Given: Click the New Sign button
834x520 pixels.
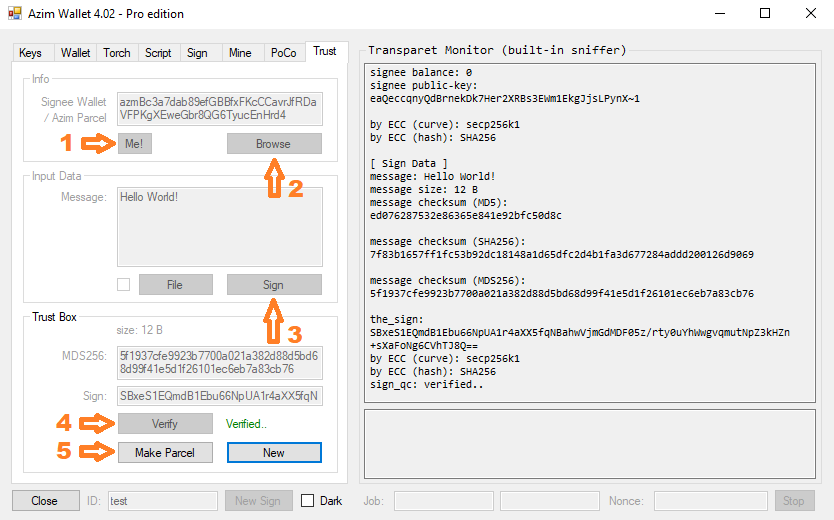Looking at the screenshot, I should click(258, 500).
